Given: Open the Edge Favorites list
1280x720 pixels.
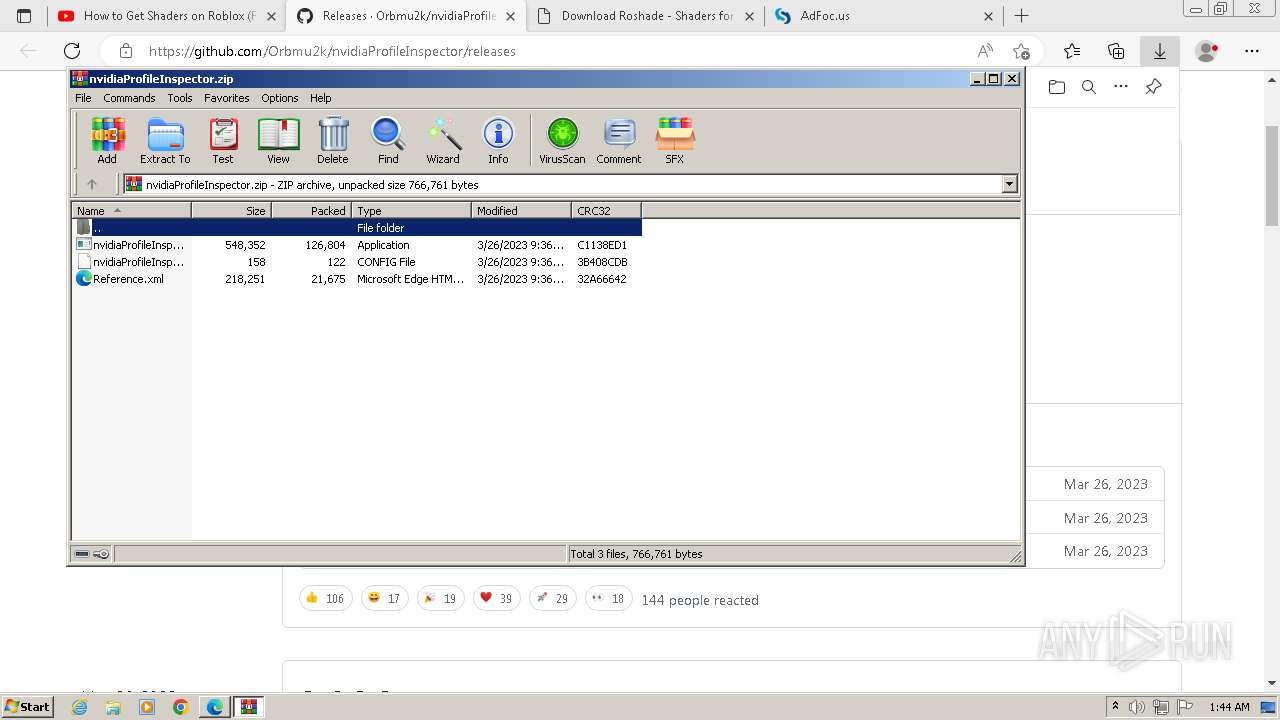Looking at the screenshot, I should 1072,51.
